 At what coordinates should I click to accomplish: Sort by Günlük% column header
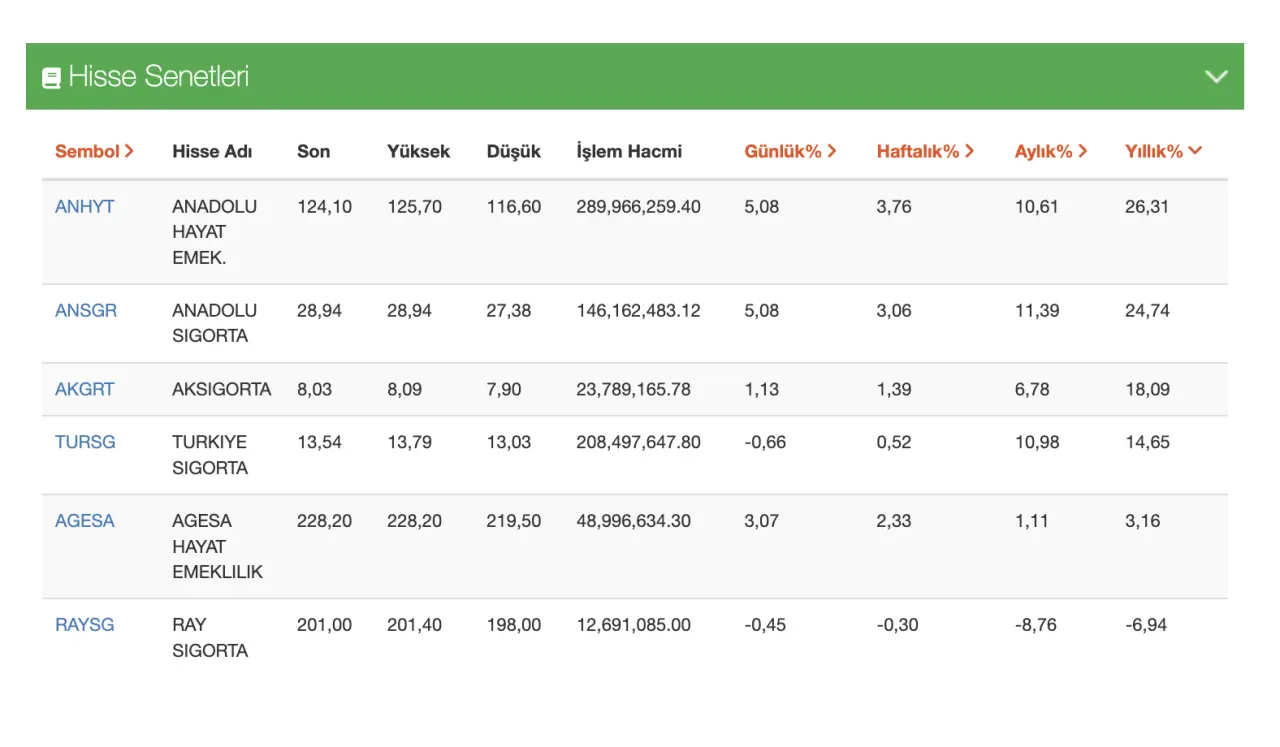pos(790,151)
